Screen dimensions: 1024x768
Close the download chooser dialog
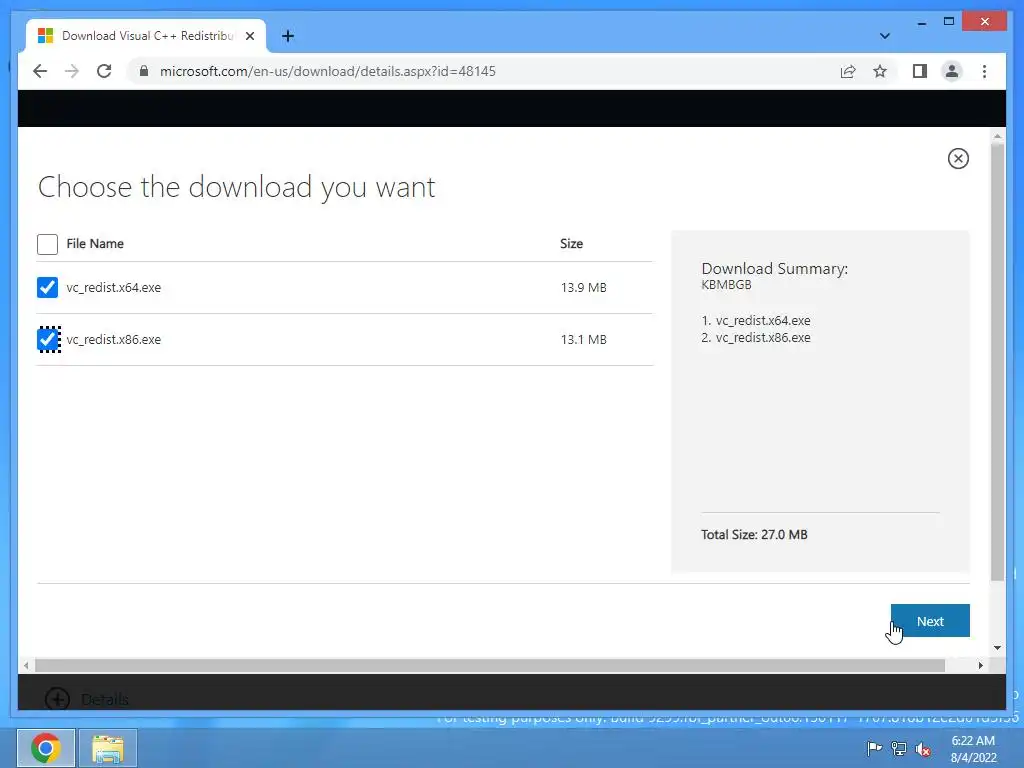(958, 159)
